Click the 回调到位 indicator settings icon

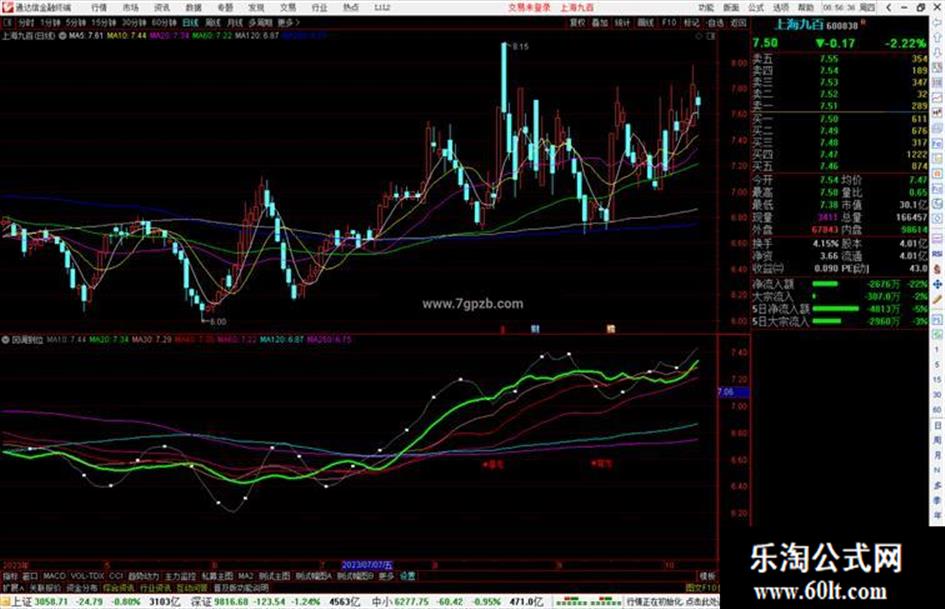[6, 340]
